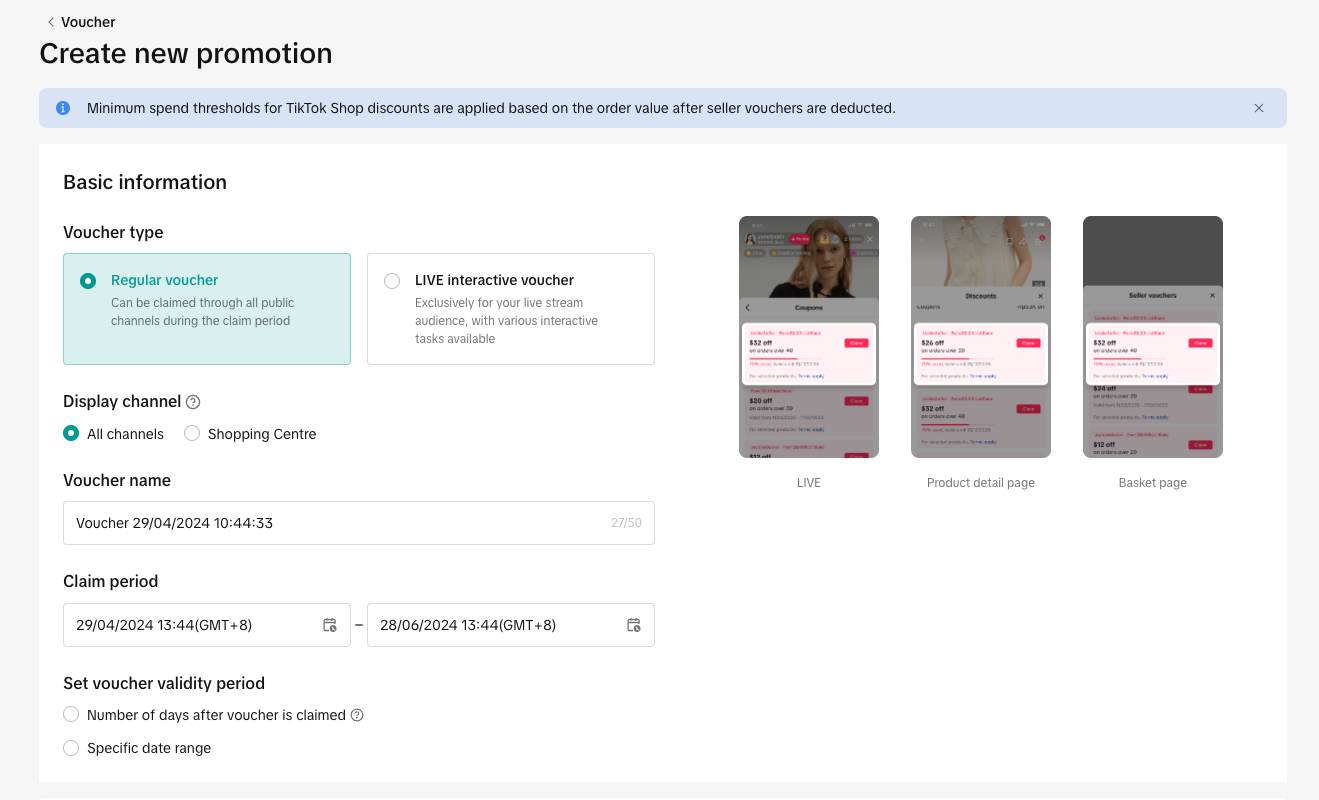
Task: Choose All channels display option
Action: click(x=71, y=434)
